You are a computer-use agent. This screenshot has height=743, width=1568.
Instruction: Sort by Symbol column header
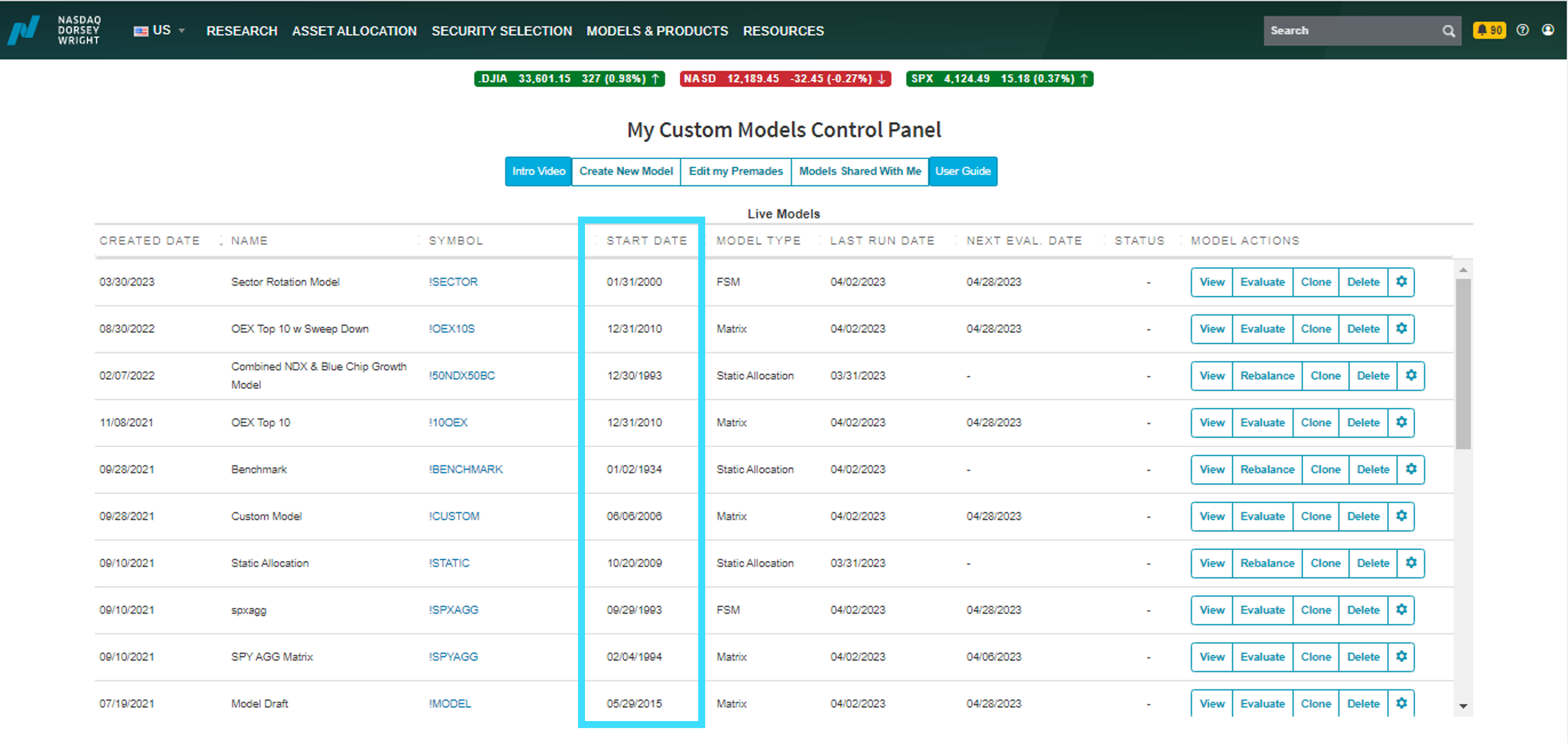tap(456, 241)
